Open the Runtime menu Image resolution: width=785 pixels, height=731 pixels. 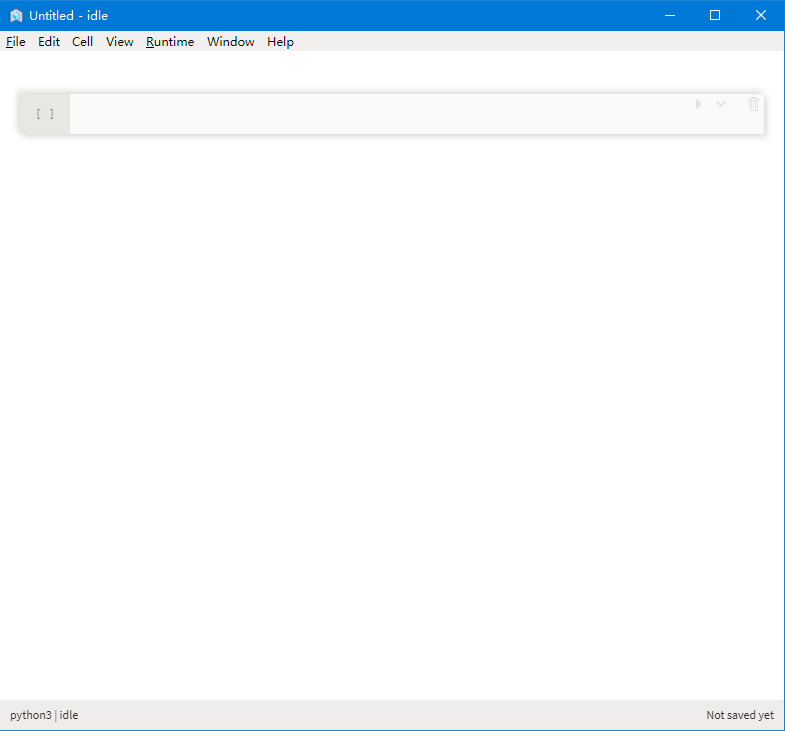170,42
